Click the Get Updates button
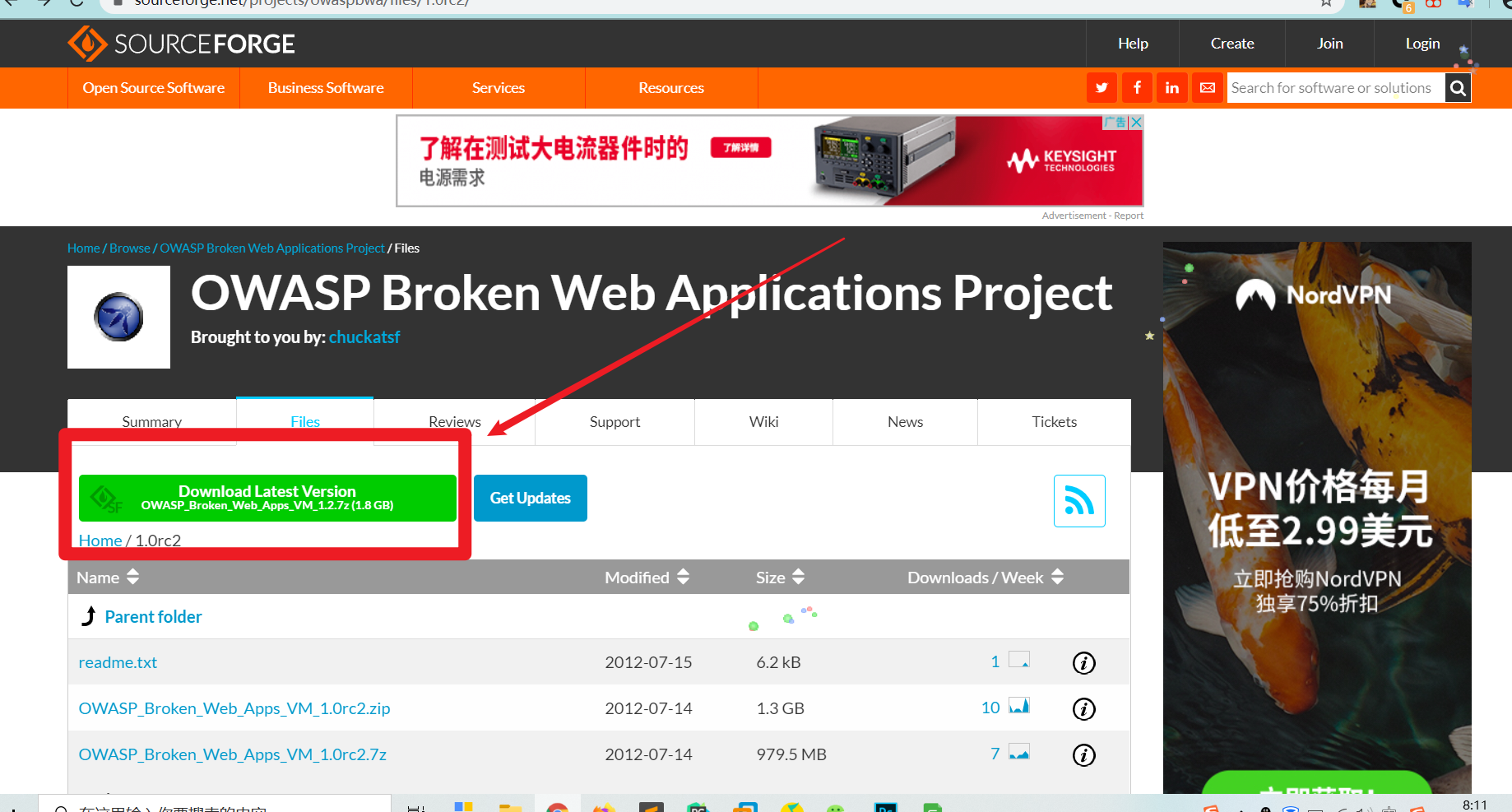 (531, 498)
